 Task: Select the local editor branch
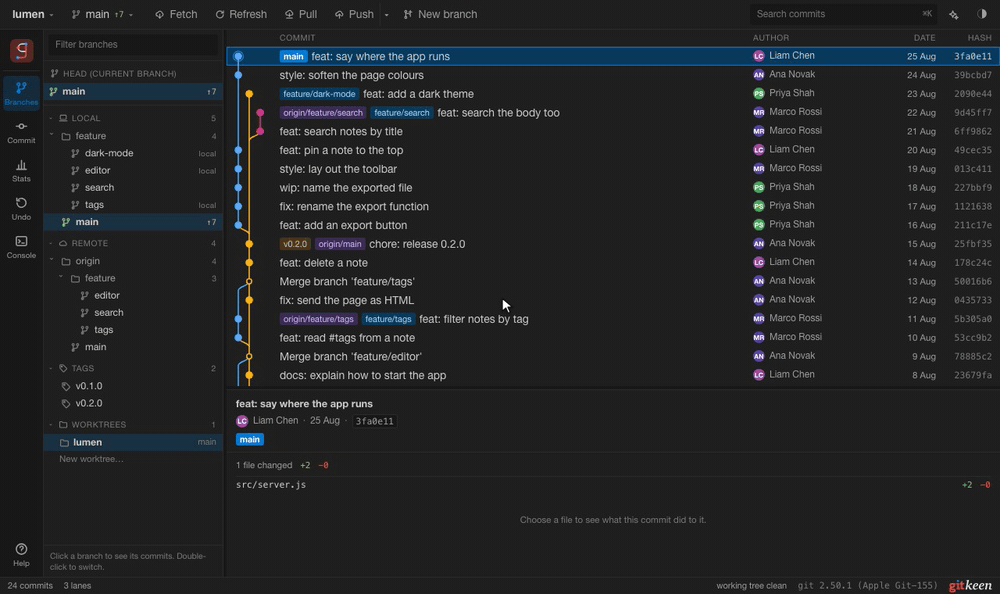click(133, 170)
